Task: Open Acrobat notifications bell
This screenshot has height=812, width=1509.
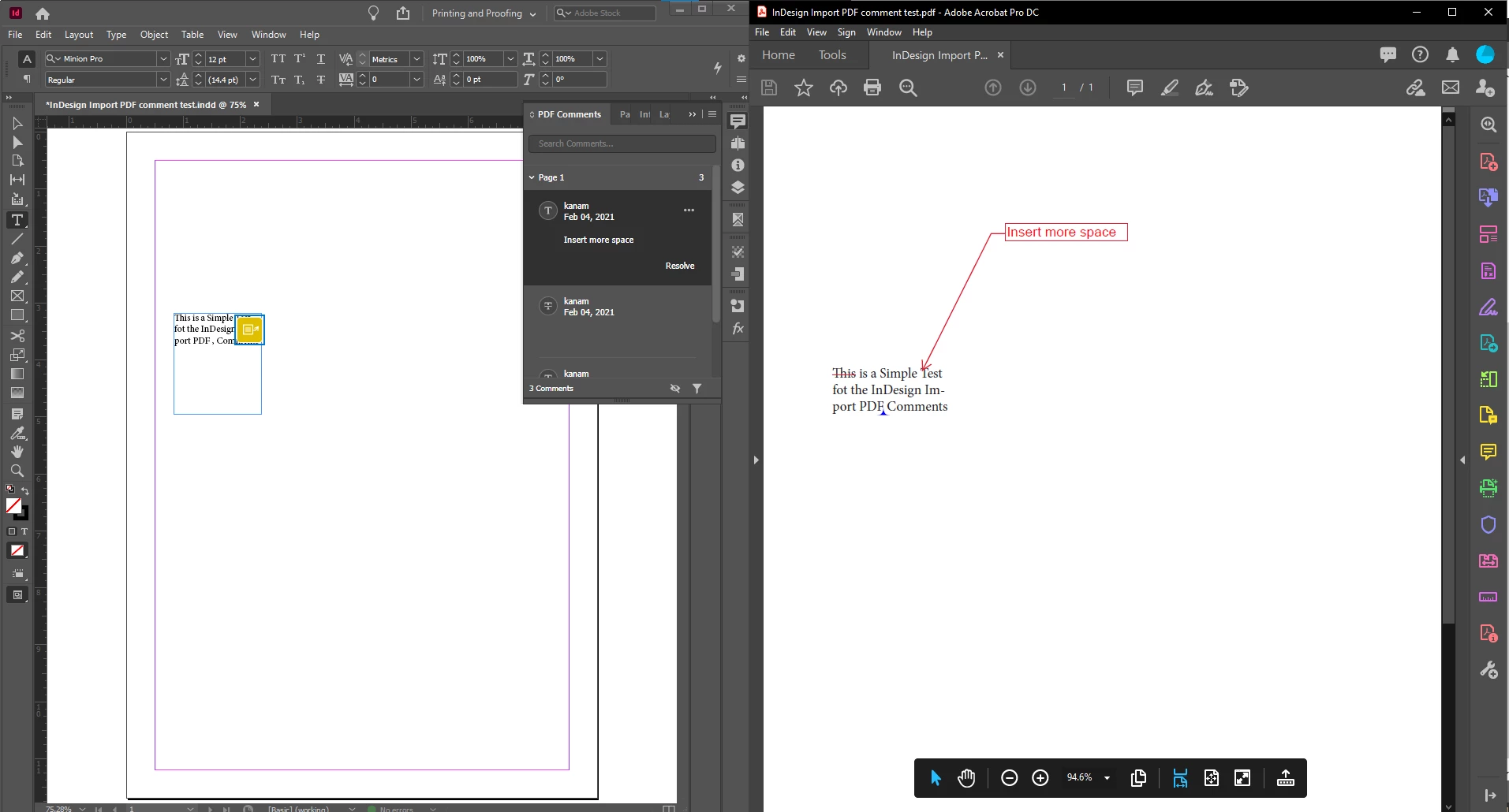Action: tap(1452, 54)
